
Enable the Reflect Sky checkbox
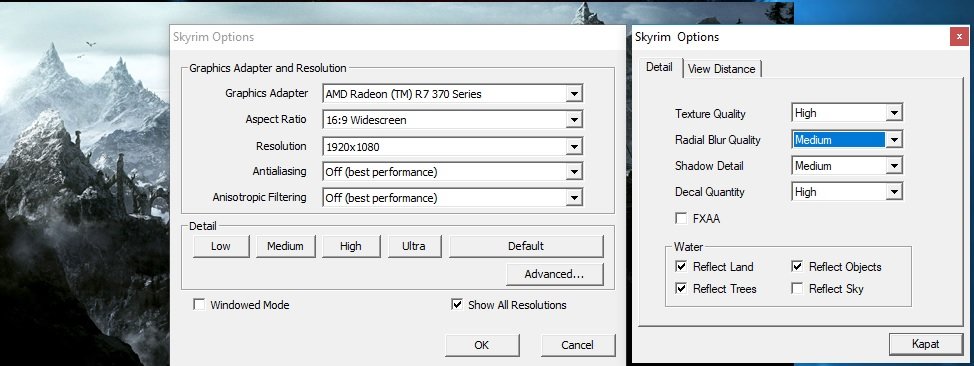pos(797,289)
